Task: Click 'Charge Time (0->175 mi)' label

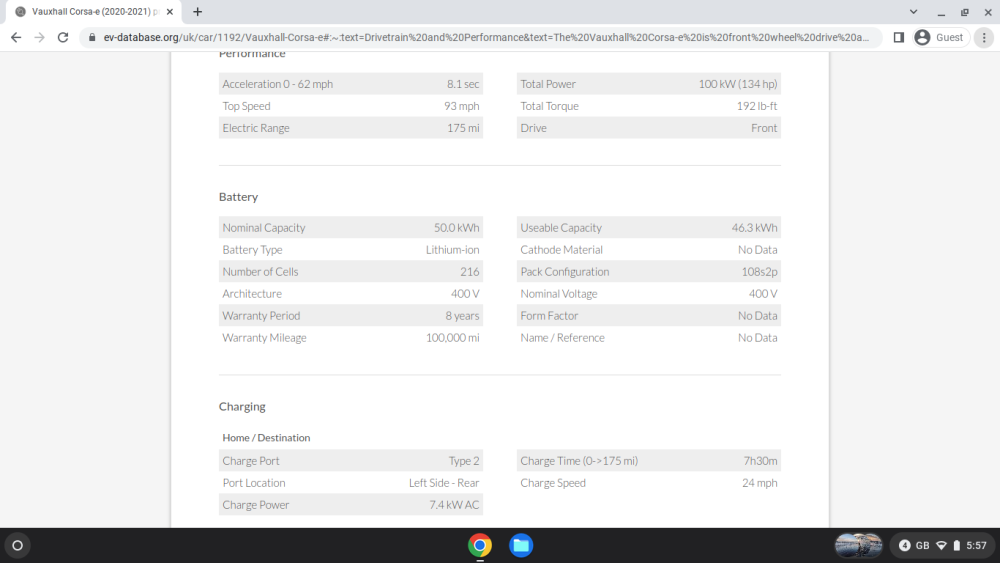Action: [x=579, y=461]
